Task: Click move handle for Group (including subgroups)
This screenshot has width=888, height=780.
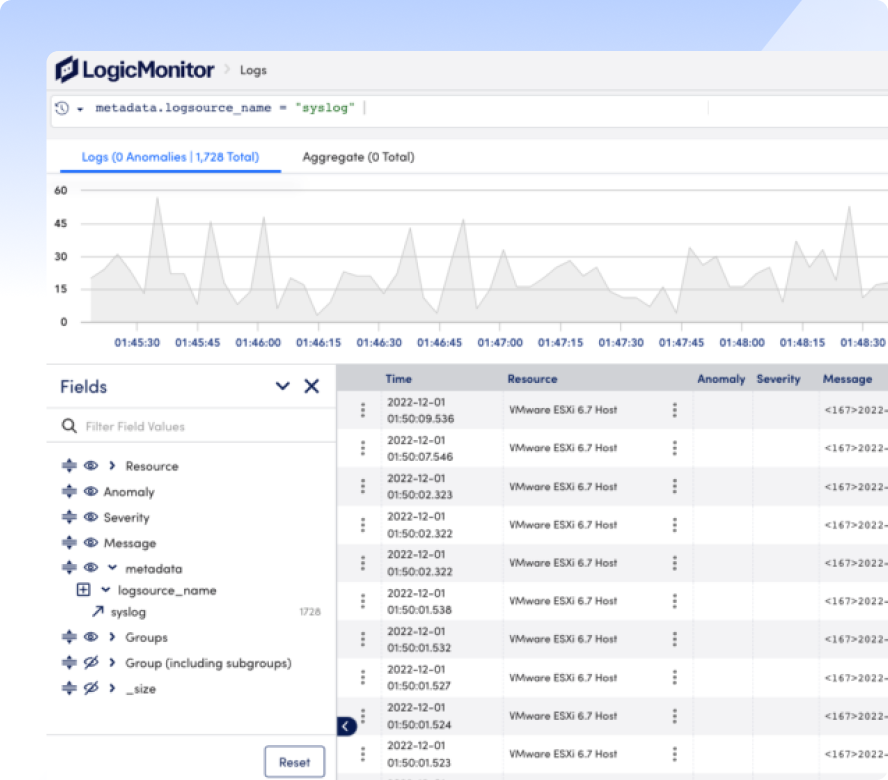Action: pos(69,662)
